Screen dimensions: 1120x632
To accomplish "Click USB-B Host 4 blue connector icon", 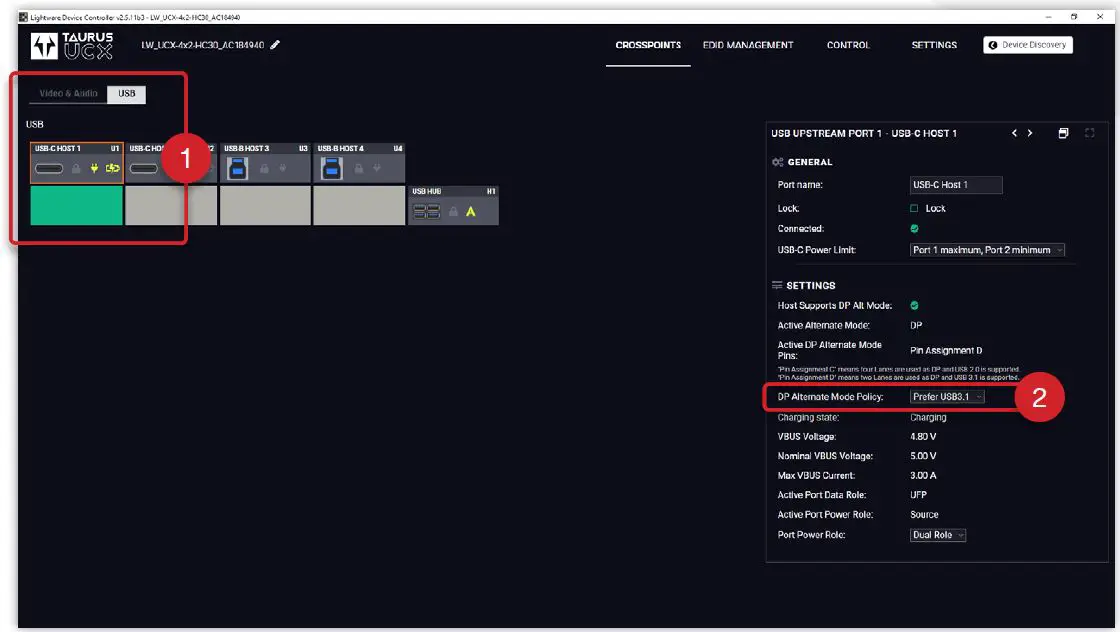I will coord(331,169).
